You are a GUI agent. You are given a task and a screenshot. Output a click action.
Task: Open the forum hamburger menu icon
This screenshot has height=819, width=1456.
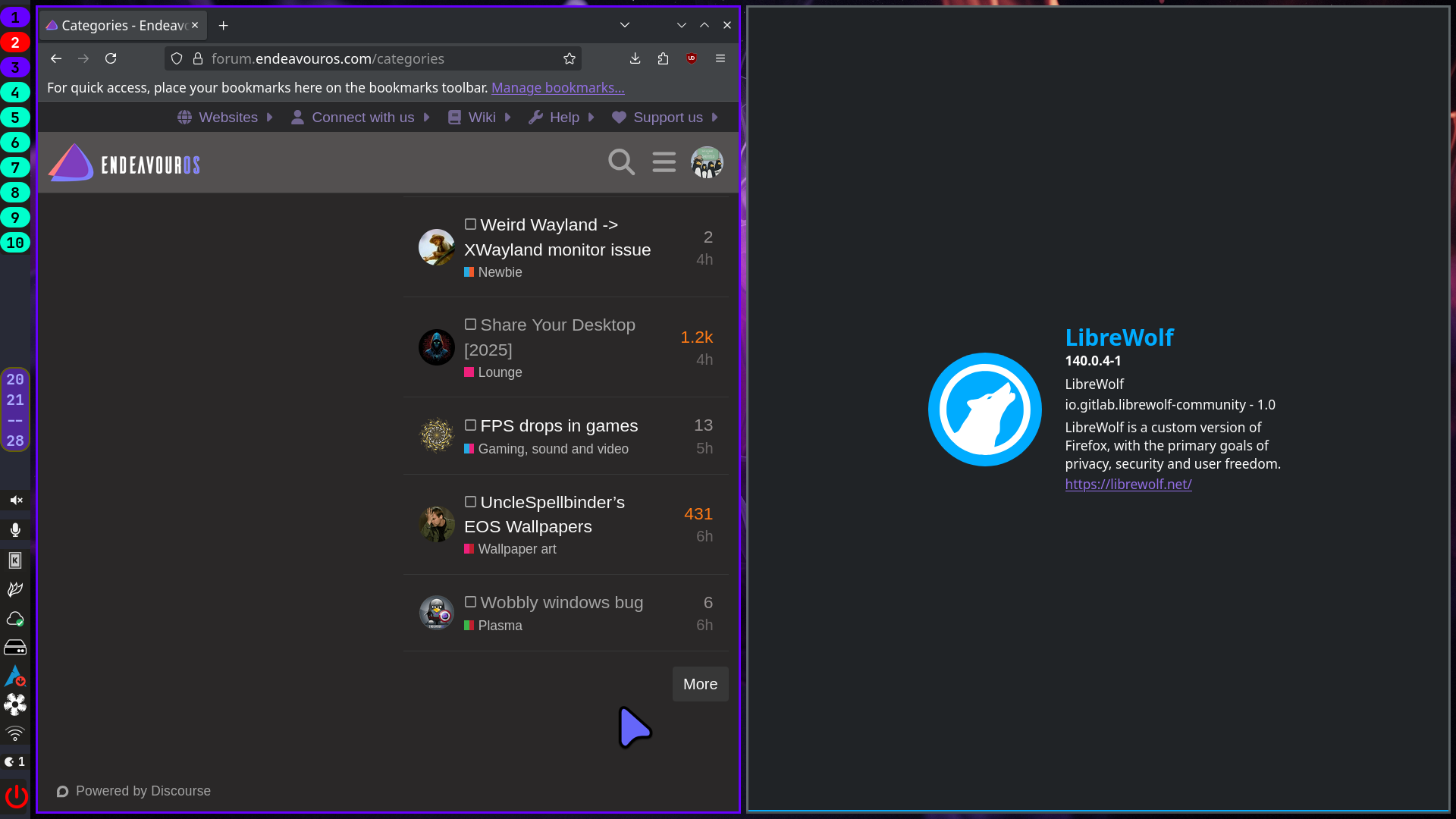tap(664, 162)
